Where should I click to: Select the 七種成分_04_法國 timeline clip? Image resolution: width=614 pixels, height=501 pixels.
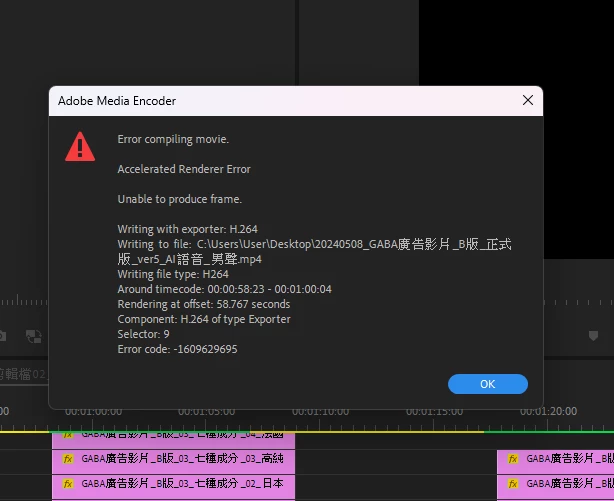(173, 440)
